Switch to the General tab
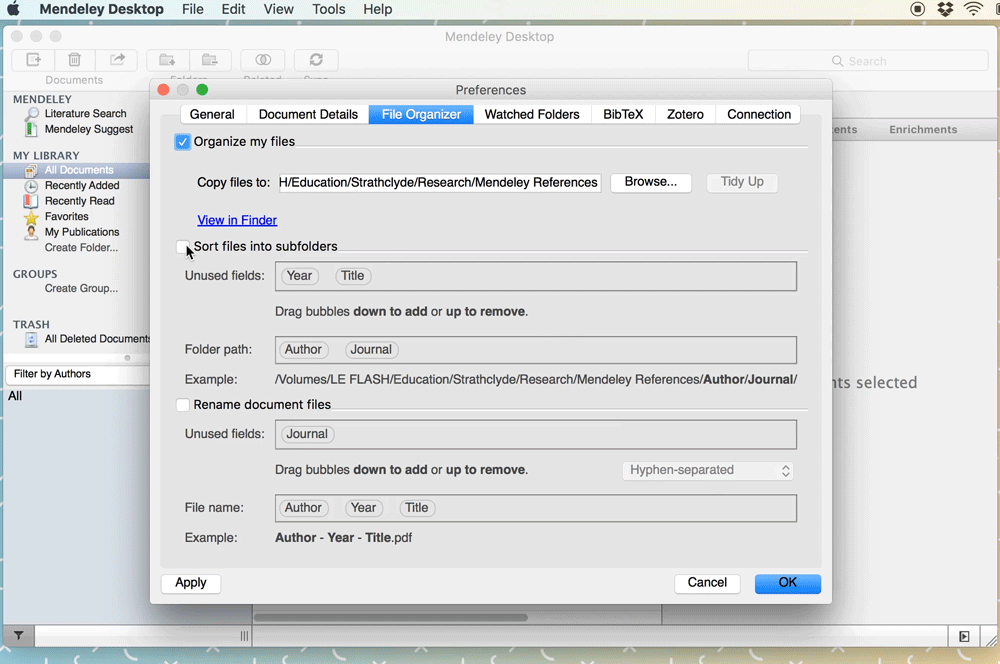Image resolution: width=1000 pixels, height=664 pixels. 212,114
